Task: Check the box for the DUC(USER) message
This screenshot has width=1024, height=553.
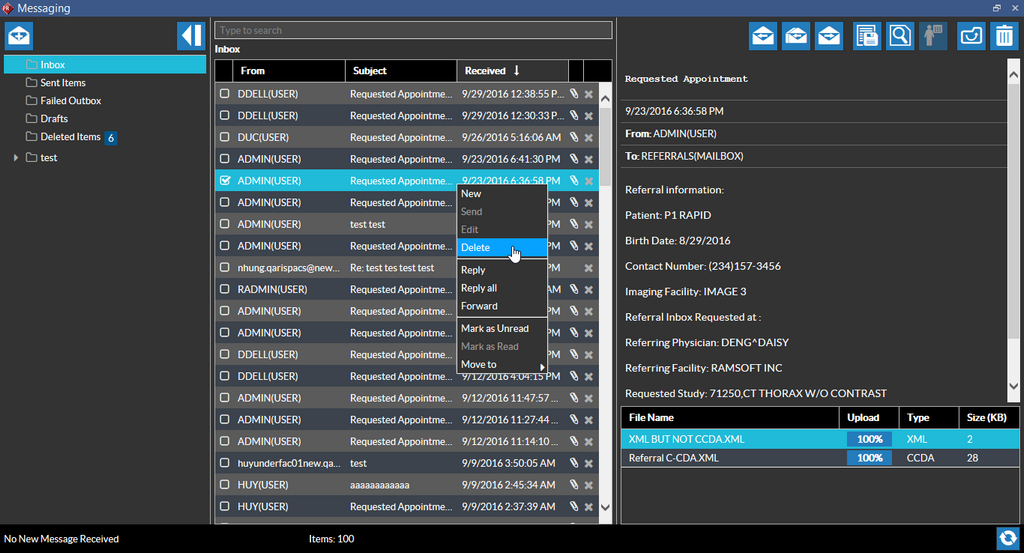Action: tap(225, 137)
